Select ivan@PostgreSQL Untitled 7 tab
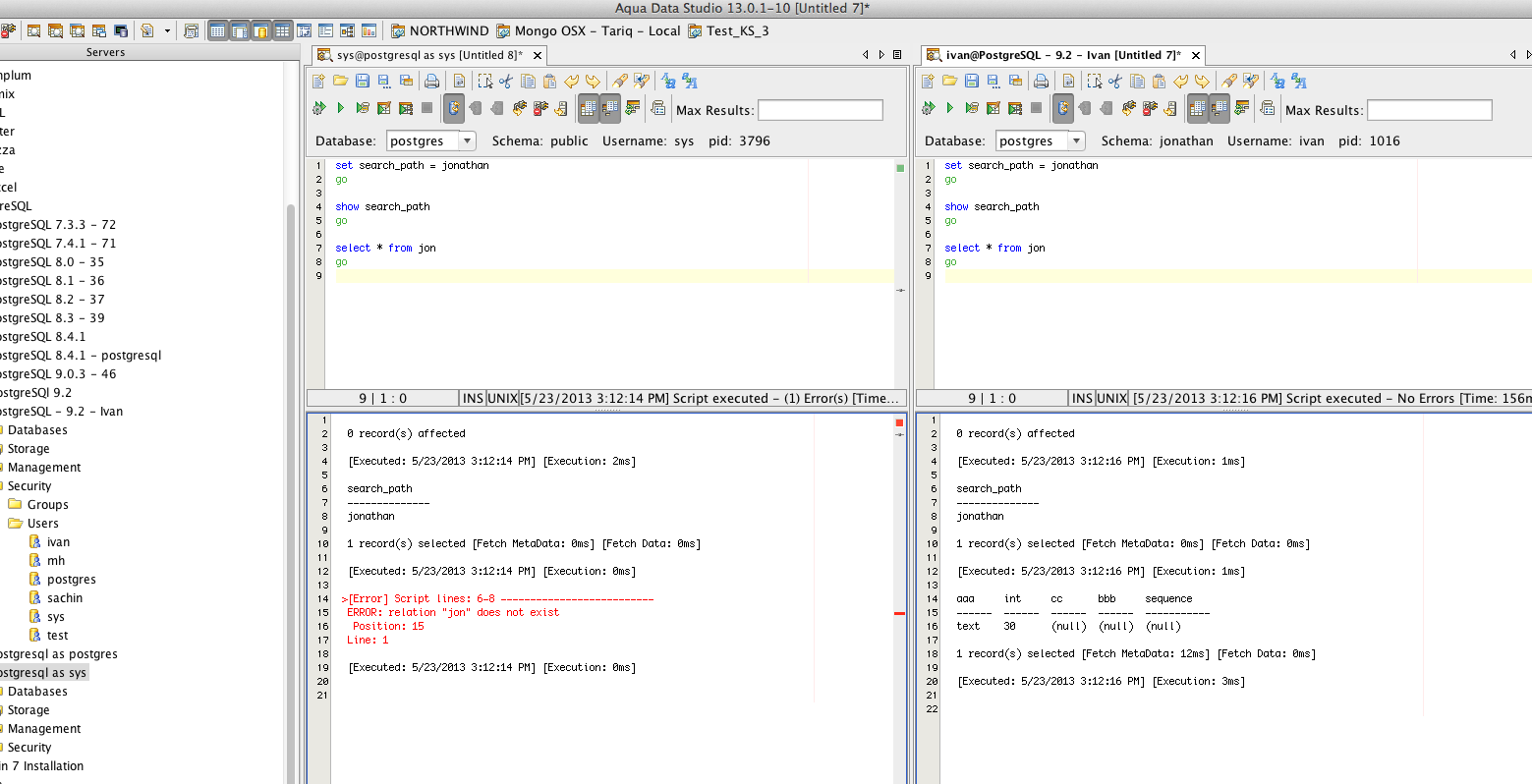The image size is (1532, 784). [x=1061, y=55]
